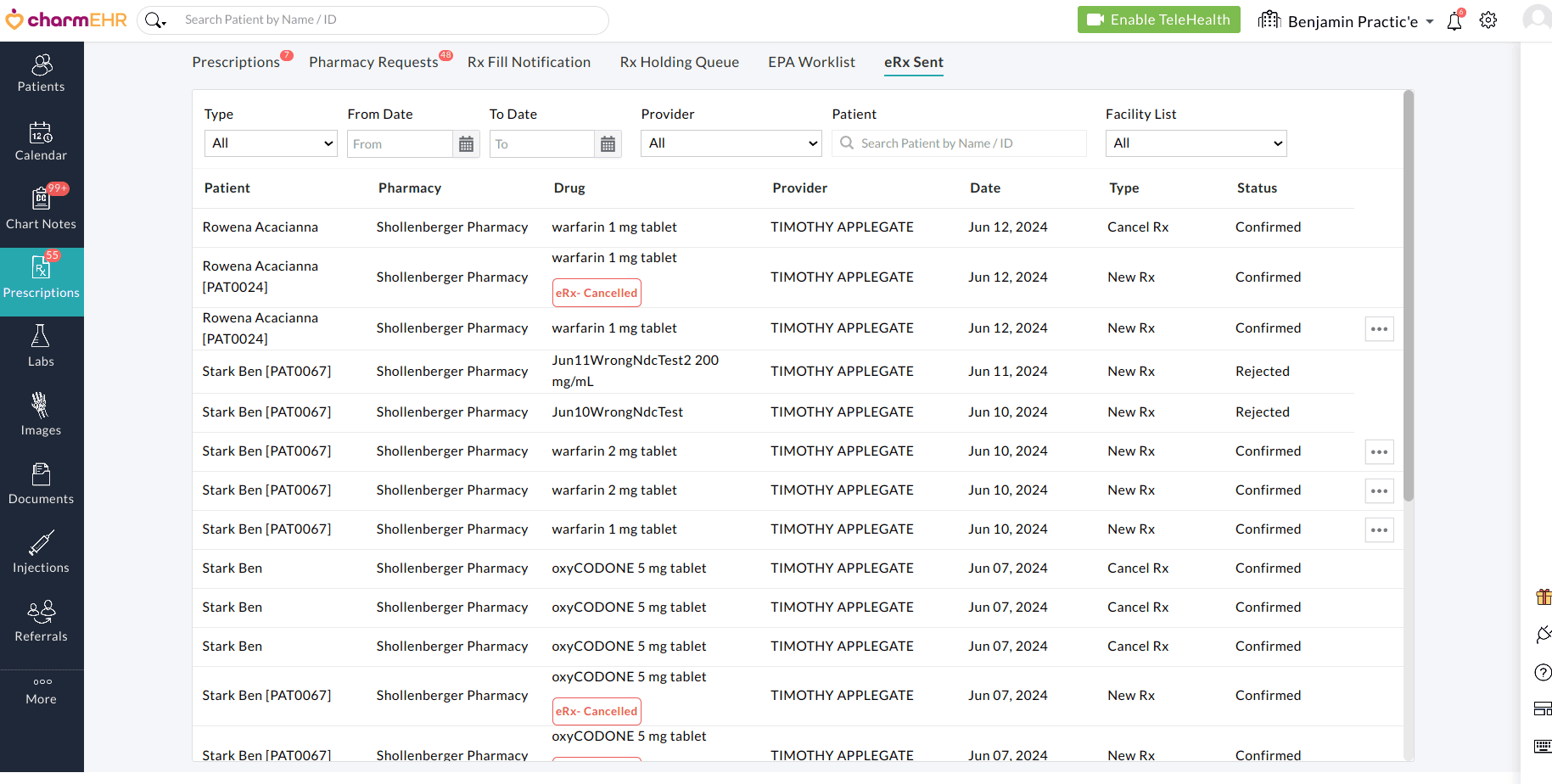The width and height of the screenshot is (1552, 784).
Task: Switch to Pharmacy Requests tab
Action: point(373,62)
